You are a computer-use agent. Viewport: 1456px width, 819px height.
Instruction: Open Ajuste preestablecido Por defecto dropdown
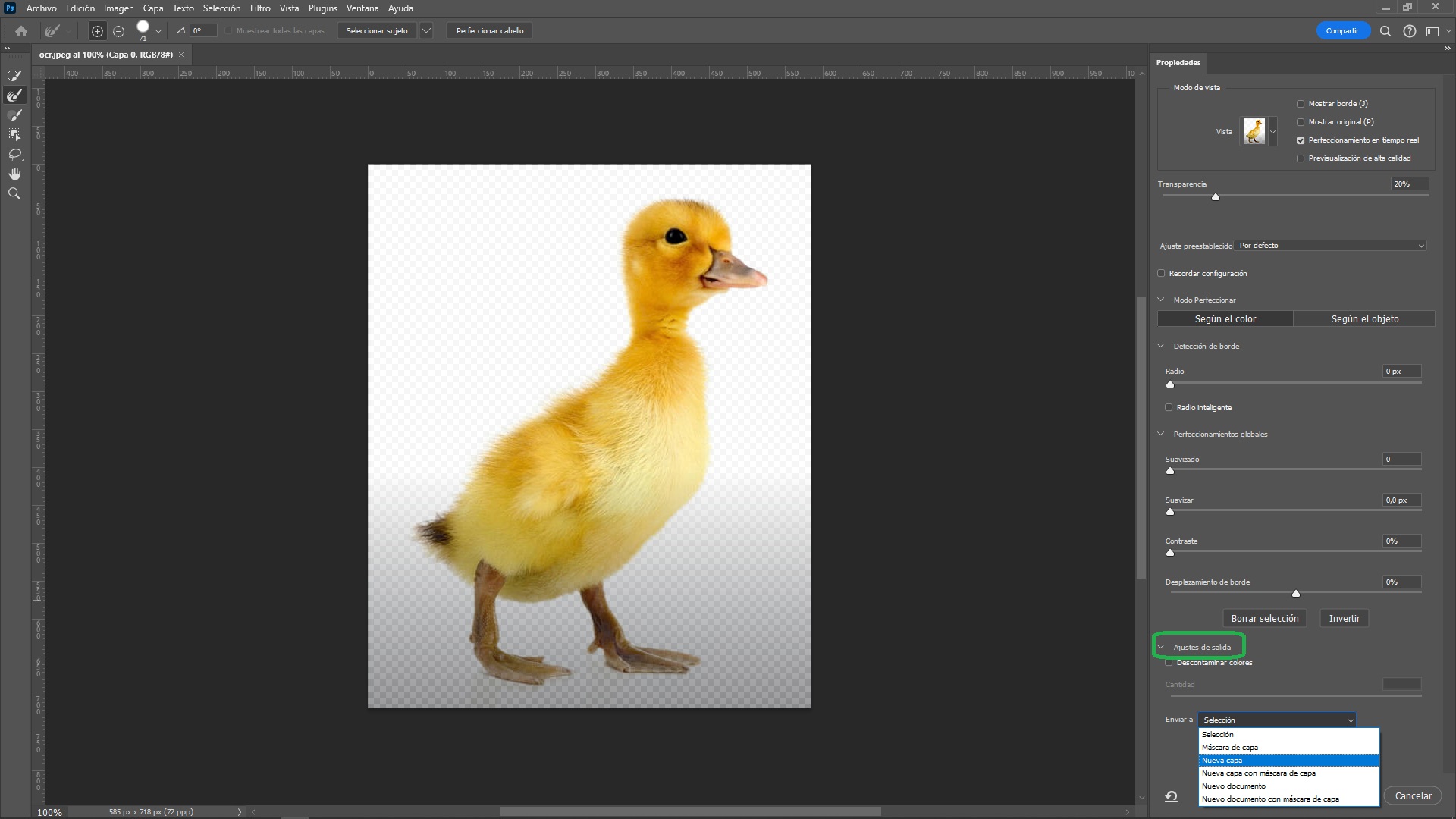(1332, 246)
